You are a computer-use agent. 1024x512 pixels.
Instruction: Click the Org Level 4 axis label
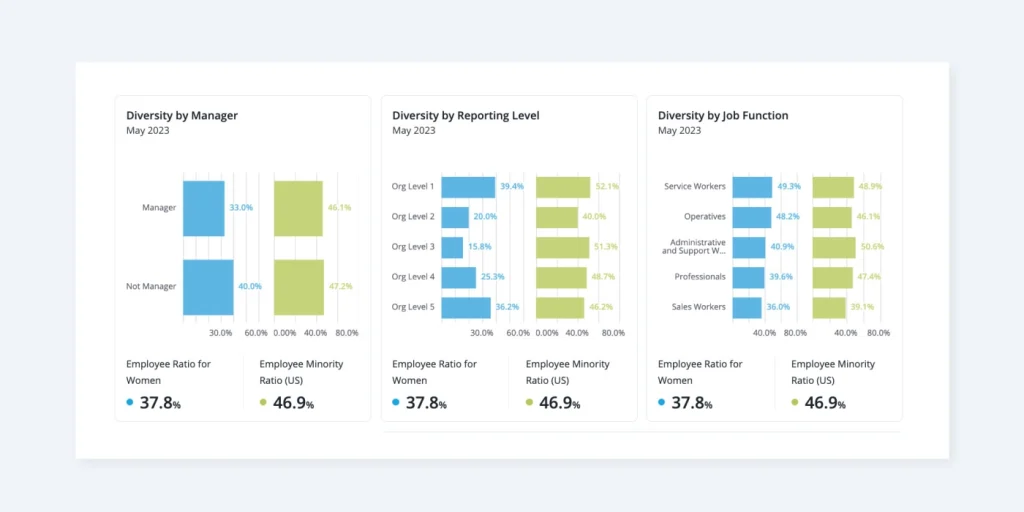413,277
